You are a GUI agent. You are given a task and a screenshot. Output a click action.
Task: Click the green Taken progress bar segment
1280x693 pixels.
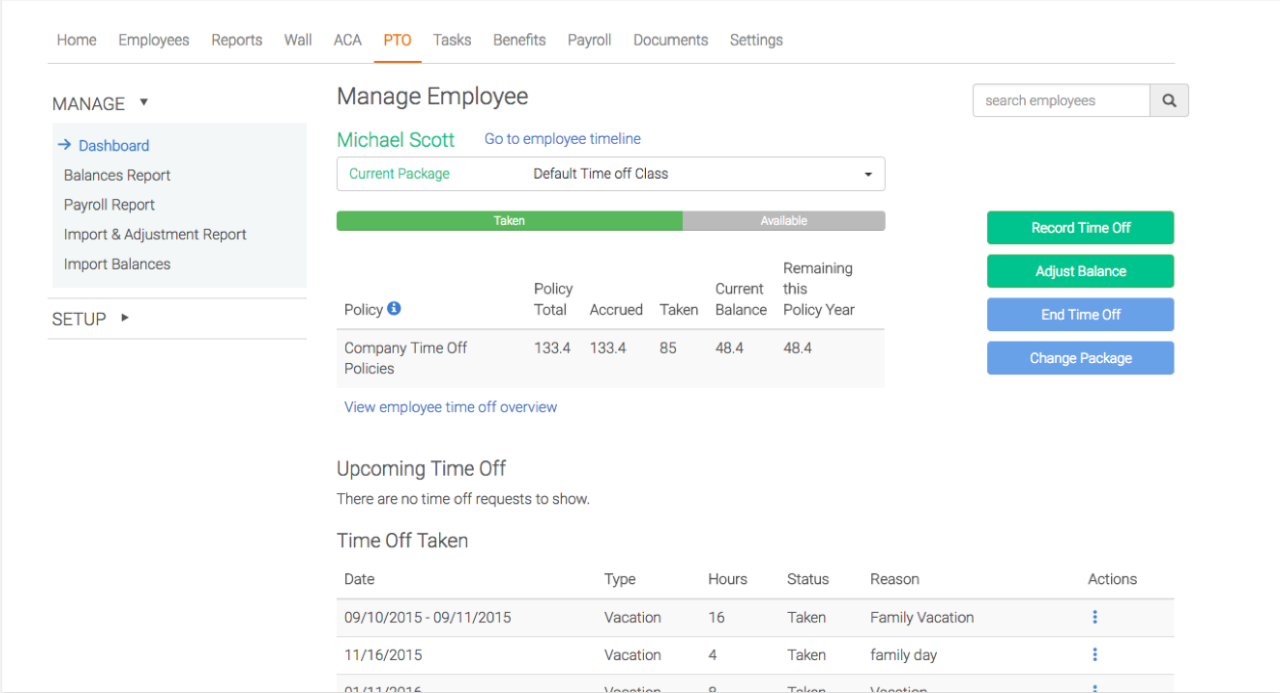point(509,221)
